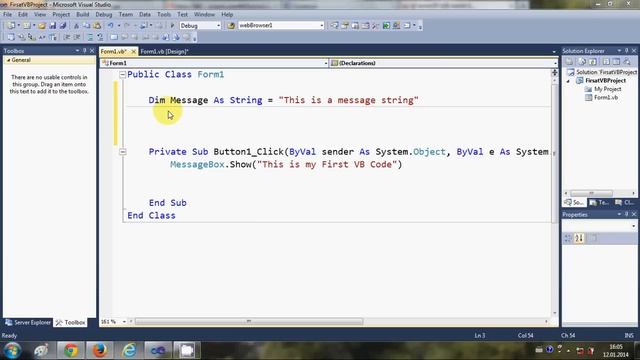640x360 pixels.
Task: Click Solution Explorer horizontal scrollbar thumb
Action: pyautogui.click(x=591, y=193)
